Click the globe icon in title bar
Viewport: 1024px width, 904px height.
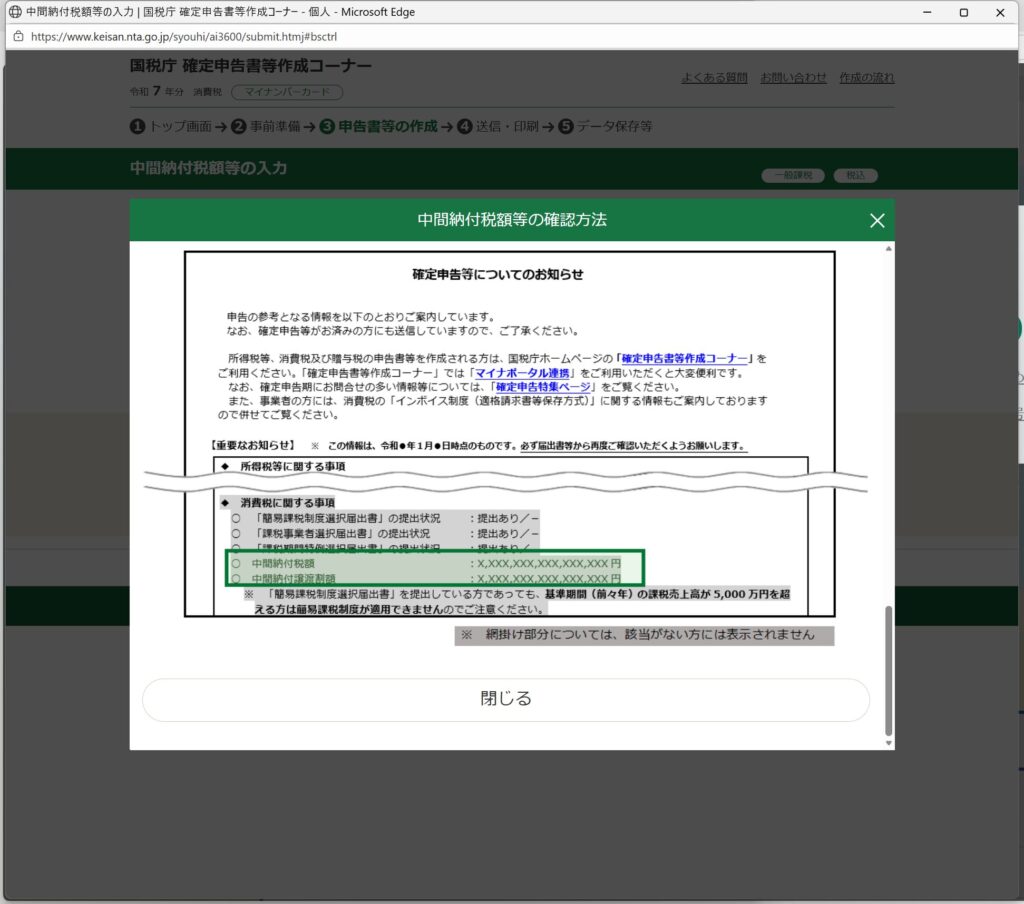14,12
